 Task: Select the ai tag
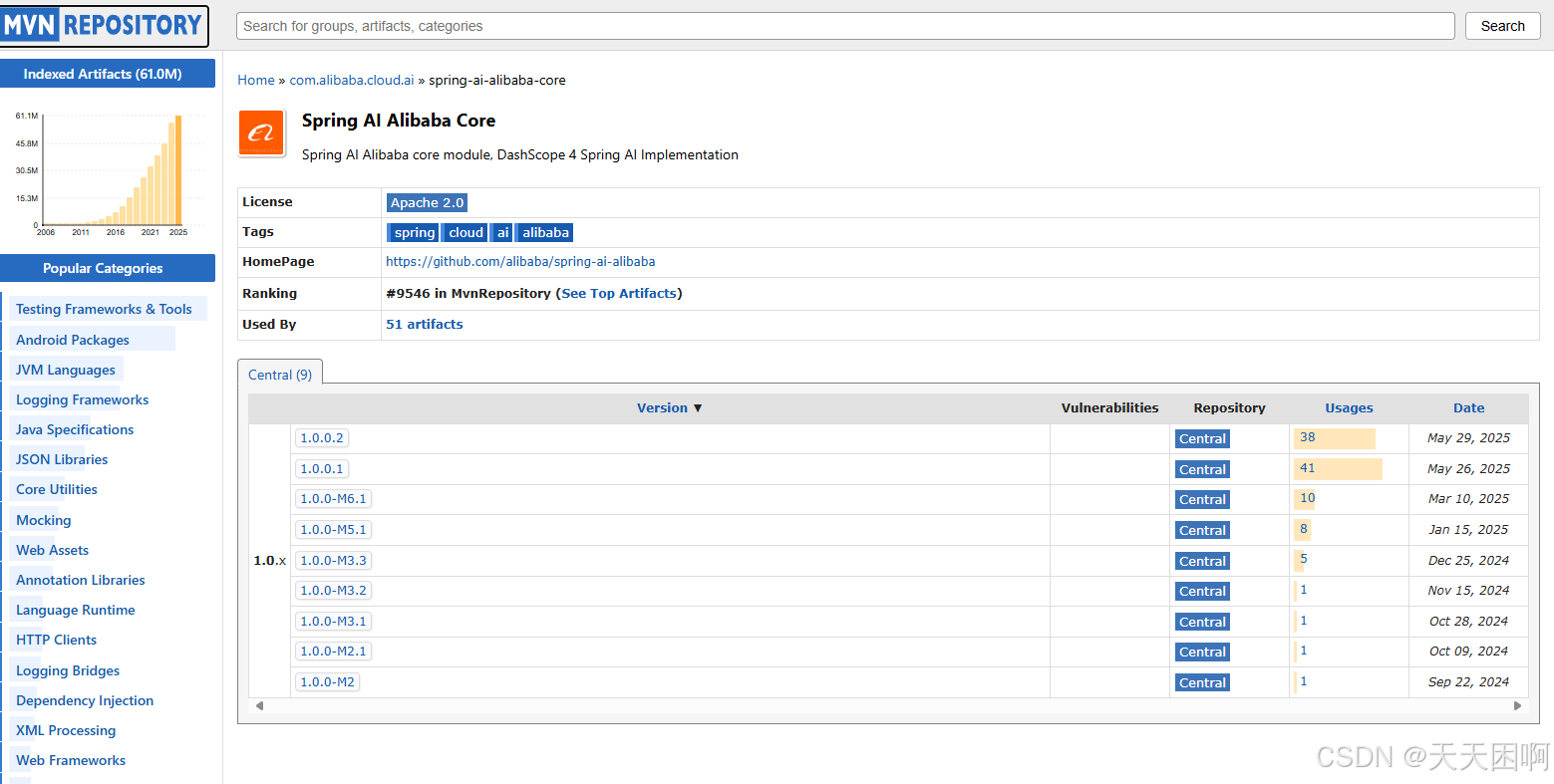502,232
